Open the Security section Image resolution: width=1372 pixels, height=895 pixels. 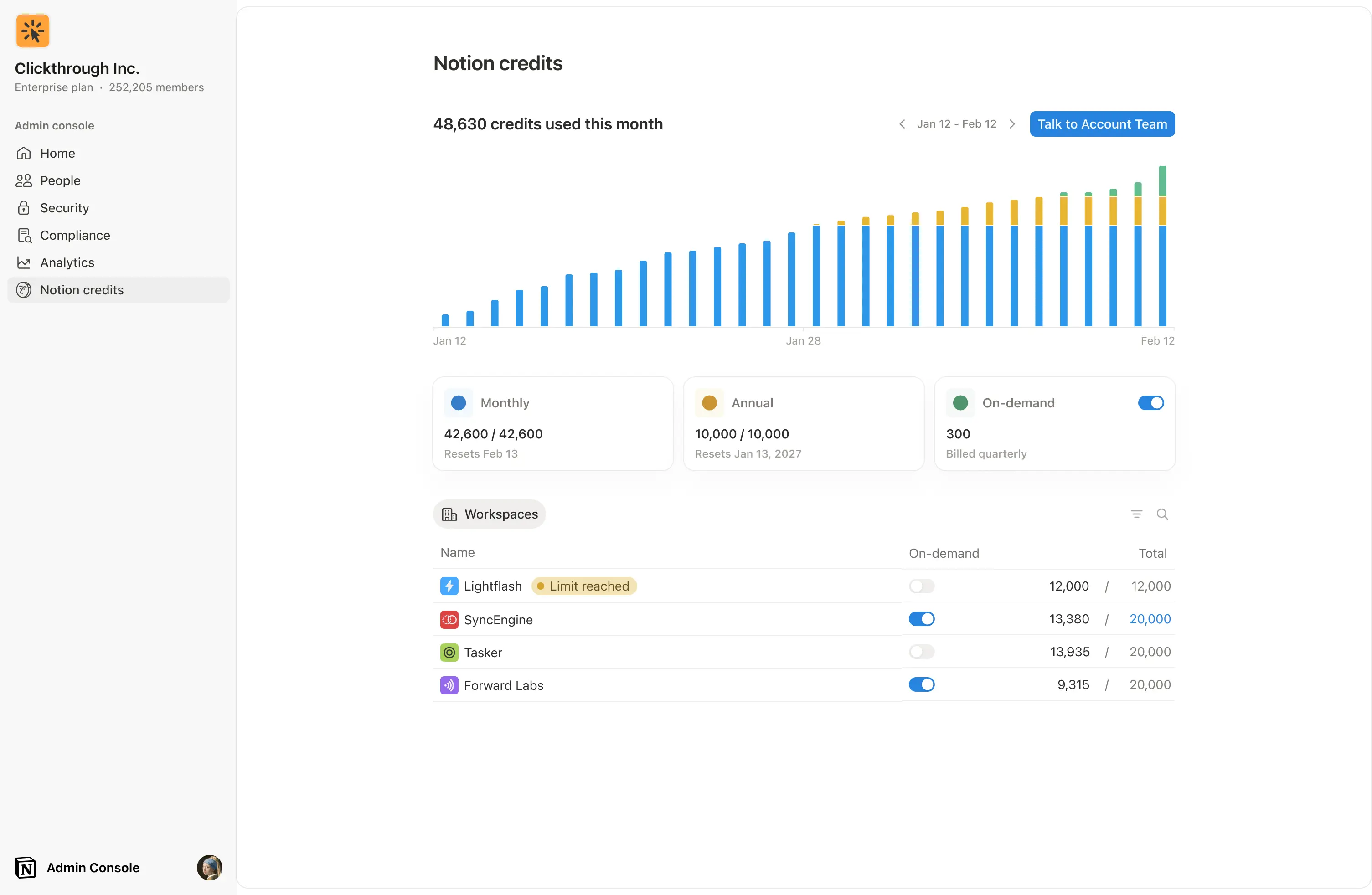(x=118, y=208)
